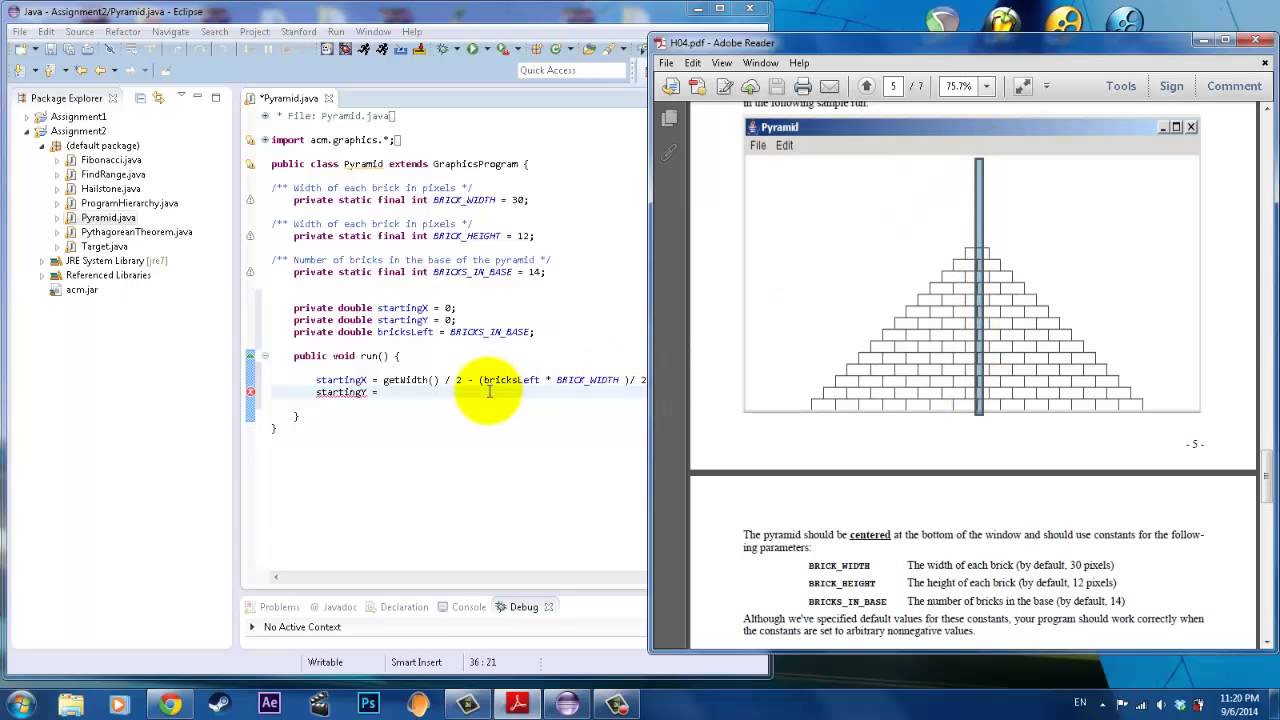Screen dimensions: 1280x720
Task: Click the attachments paperclip icon in Reader sidebar
Action: [669, 153]
